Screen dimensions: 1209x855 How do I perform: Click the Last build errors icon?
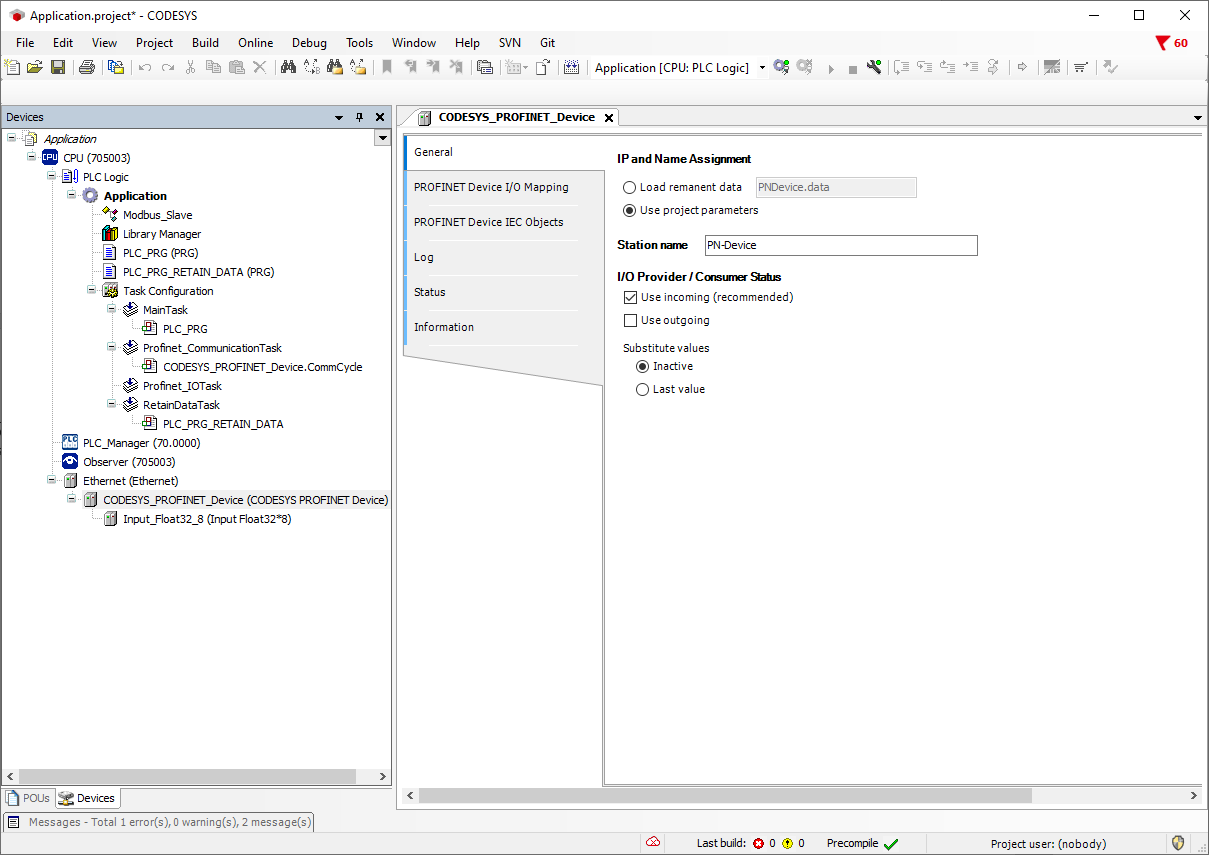pos(758,844)
